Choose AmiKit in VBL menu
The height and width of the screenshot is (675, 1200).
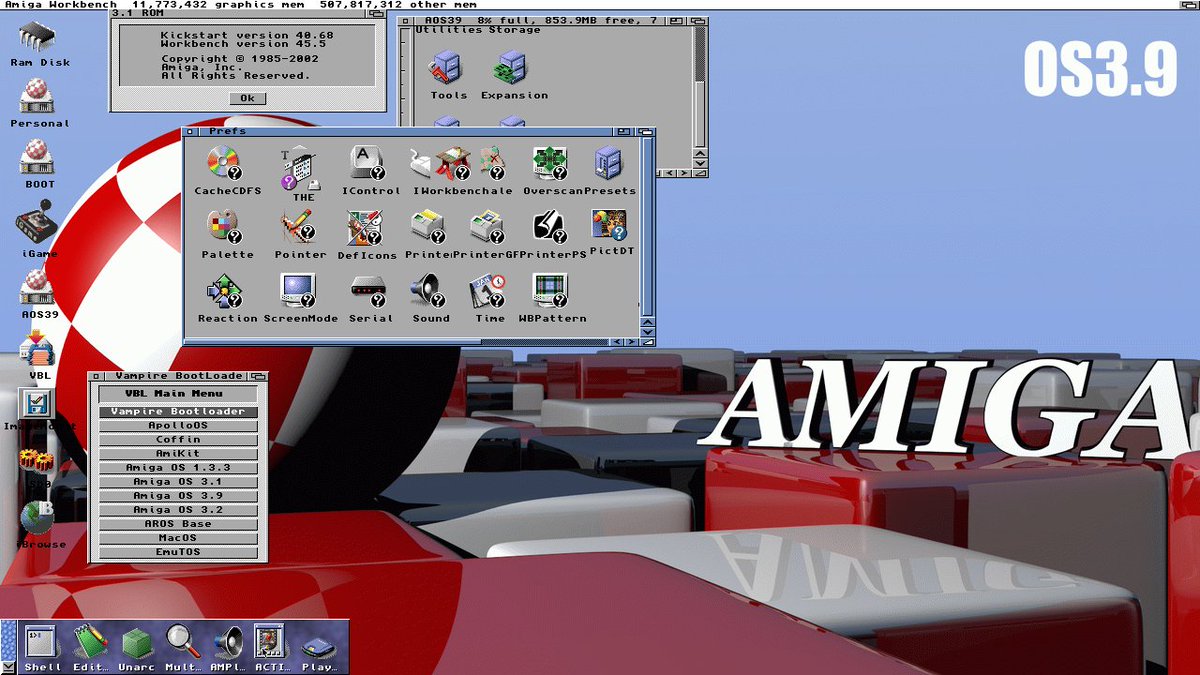tap(178, 454)
